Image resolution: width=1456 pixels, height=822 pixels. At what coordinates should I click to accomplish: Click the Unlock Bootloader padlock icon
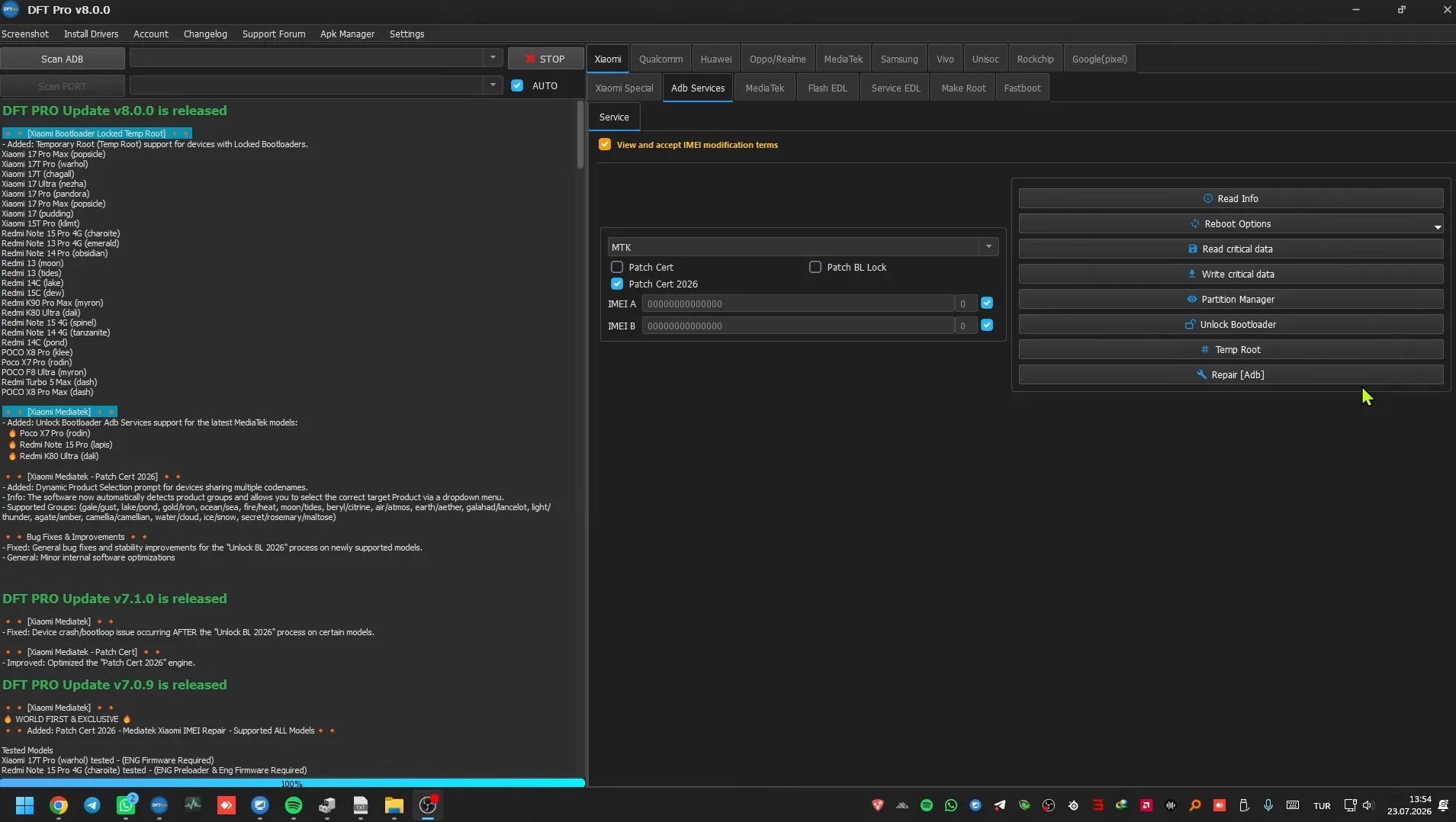[x=1190, y=324]
